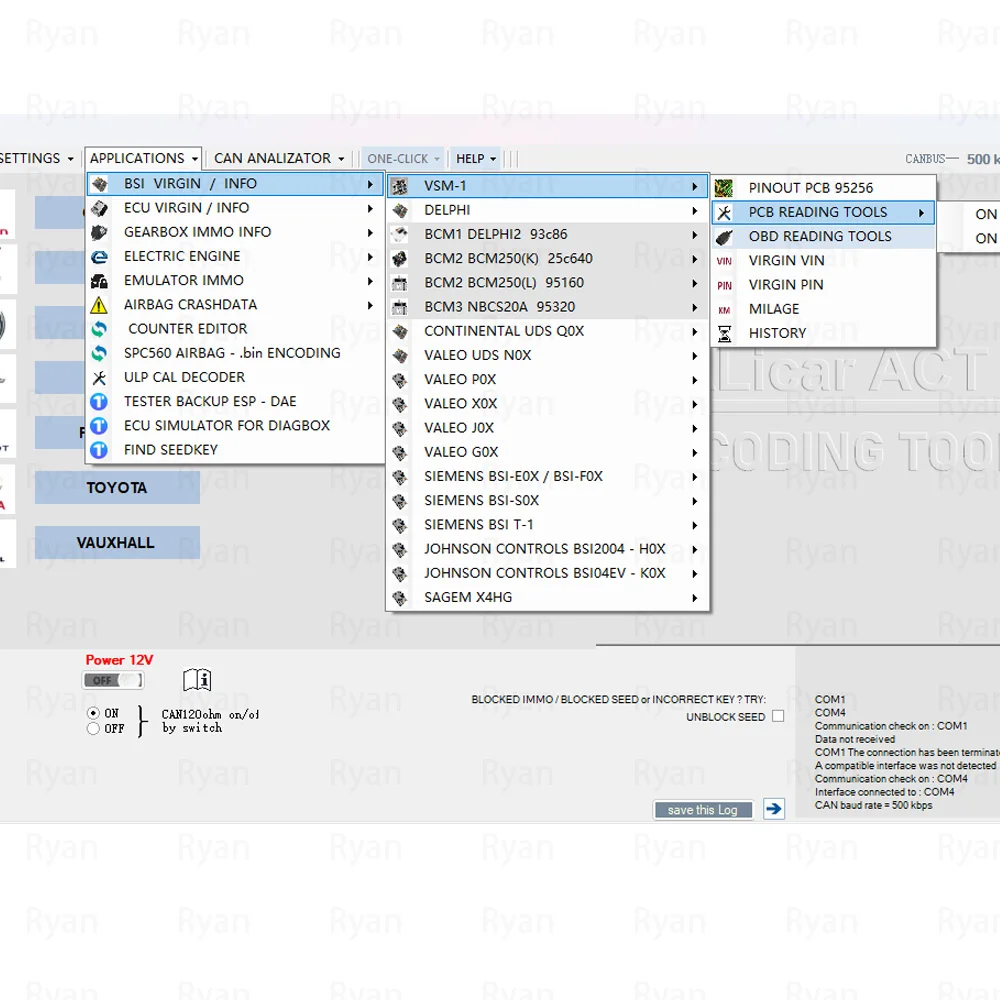The image size is (1000, 1000).
Task: Open the APPLICATIONS menu
Action: (143, 158)
